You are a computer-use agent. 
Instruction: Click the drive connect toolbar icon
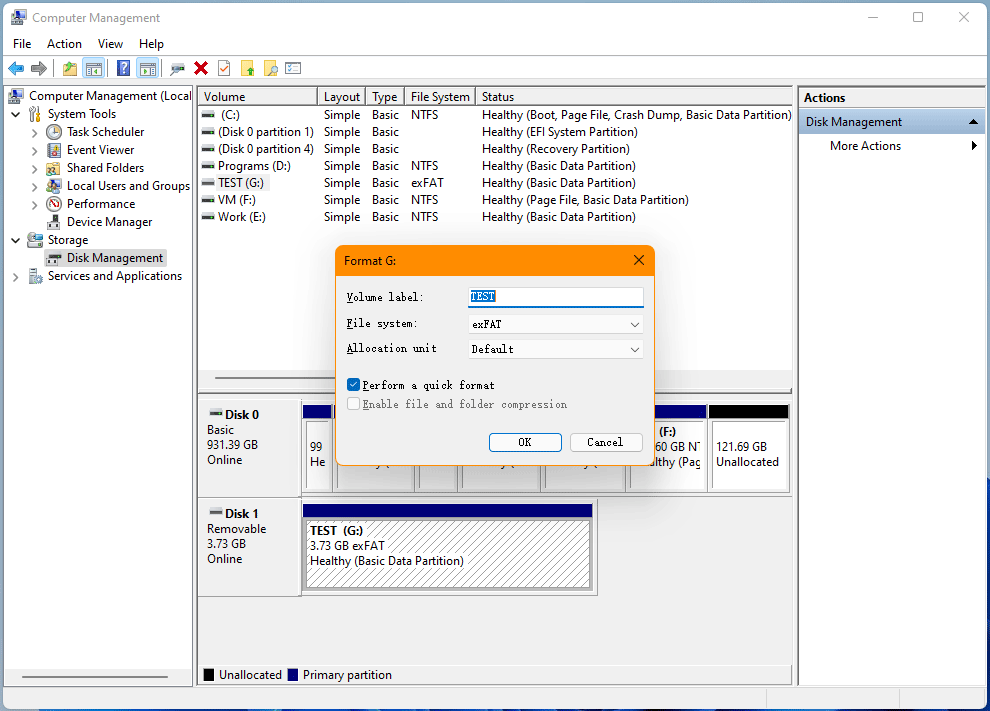click(x=177, y=69)
